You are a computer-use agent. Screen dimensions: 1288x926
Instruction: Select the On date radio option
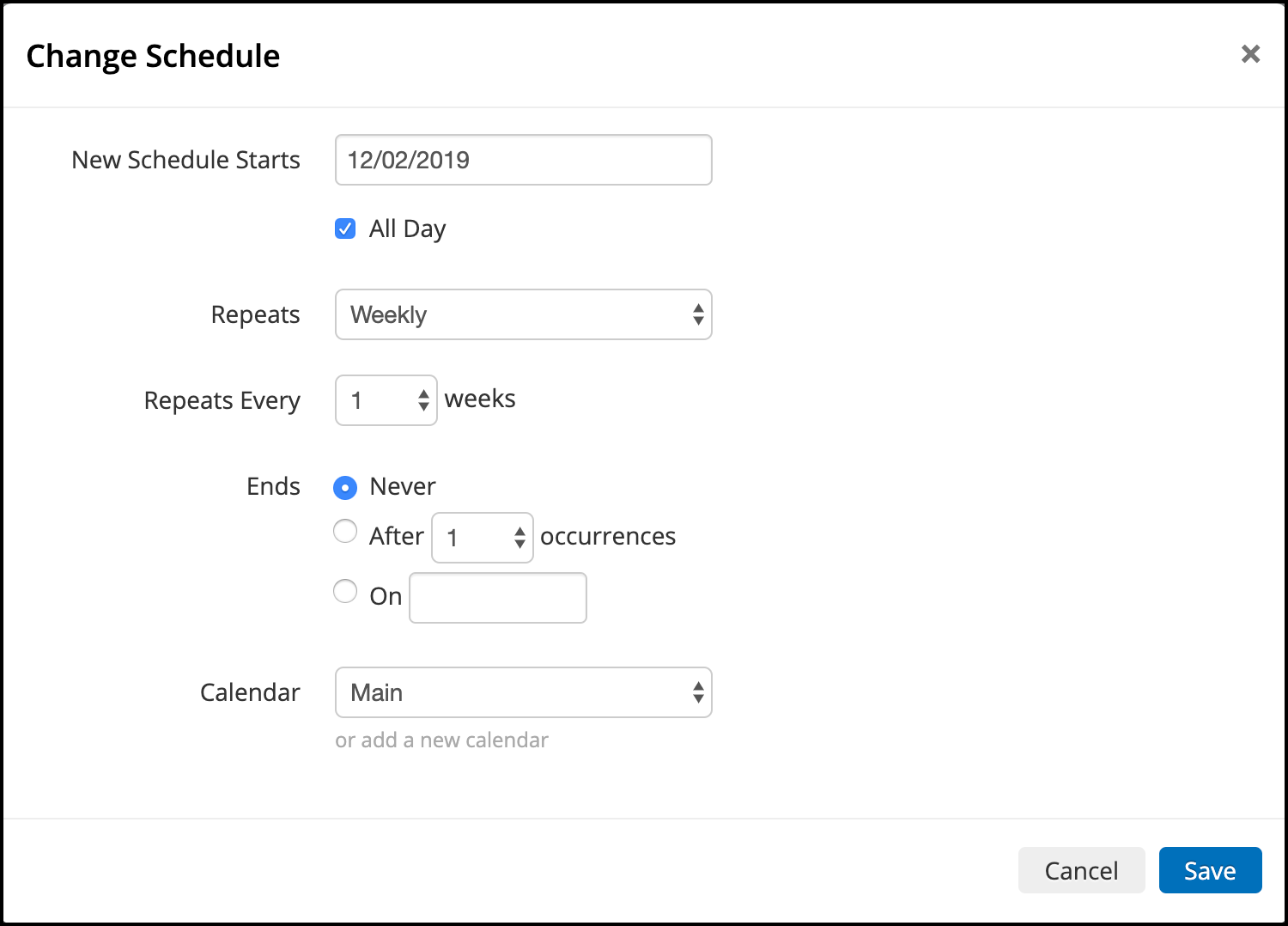click(345, 591)
